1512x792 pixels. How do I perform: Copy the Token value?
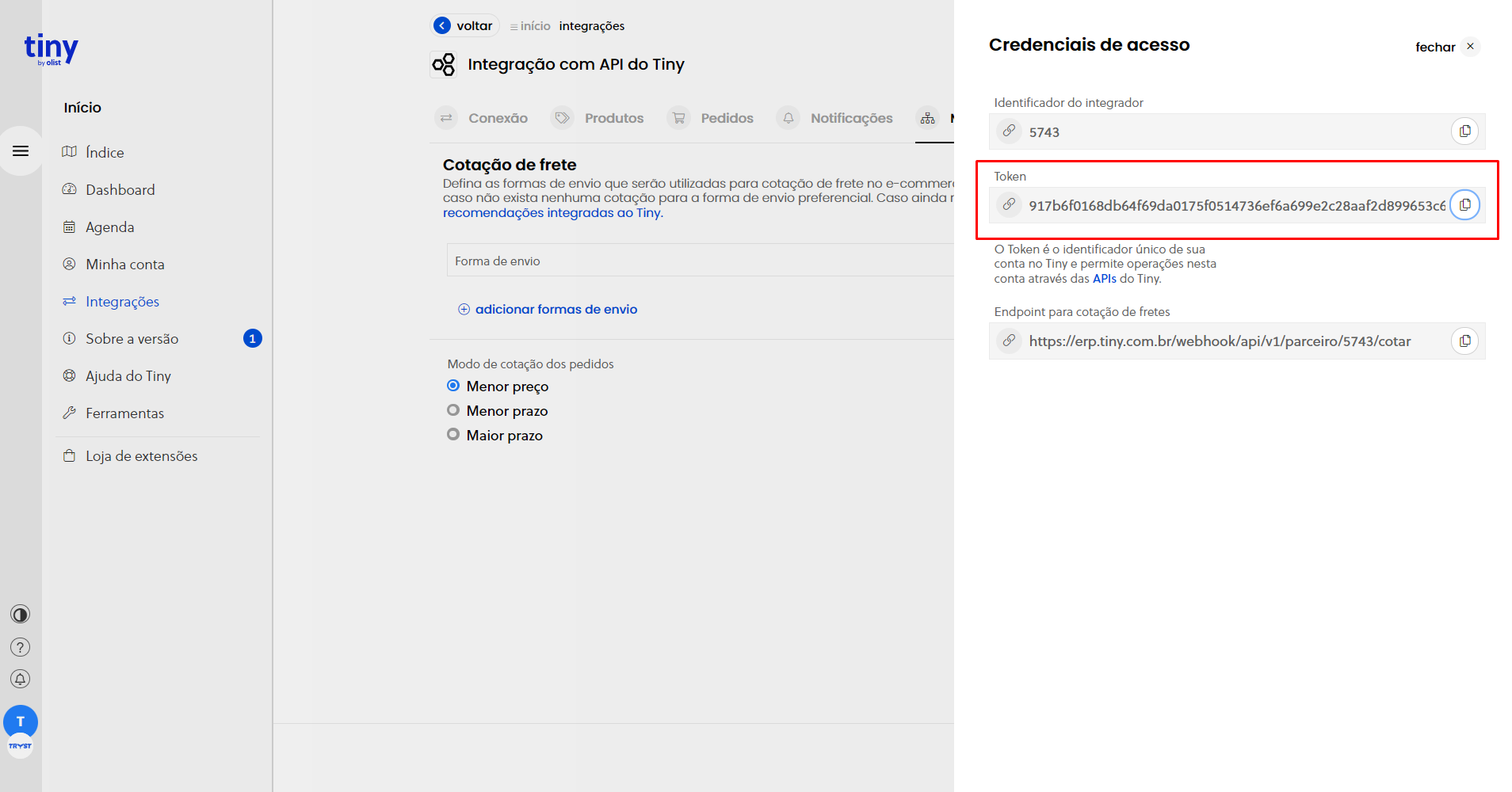click(x=1465, y=205)
